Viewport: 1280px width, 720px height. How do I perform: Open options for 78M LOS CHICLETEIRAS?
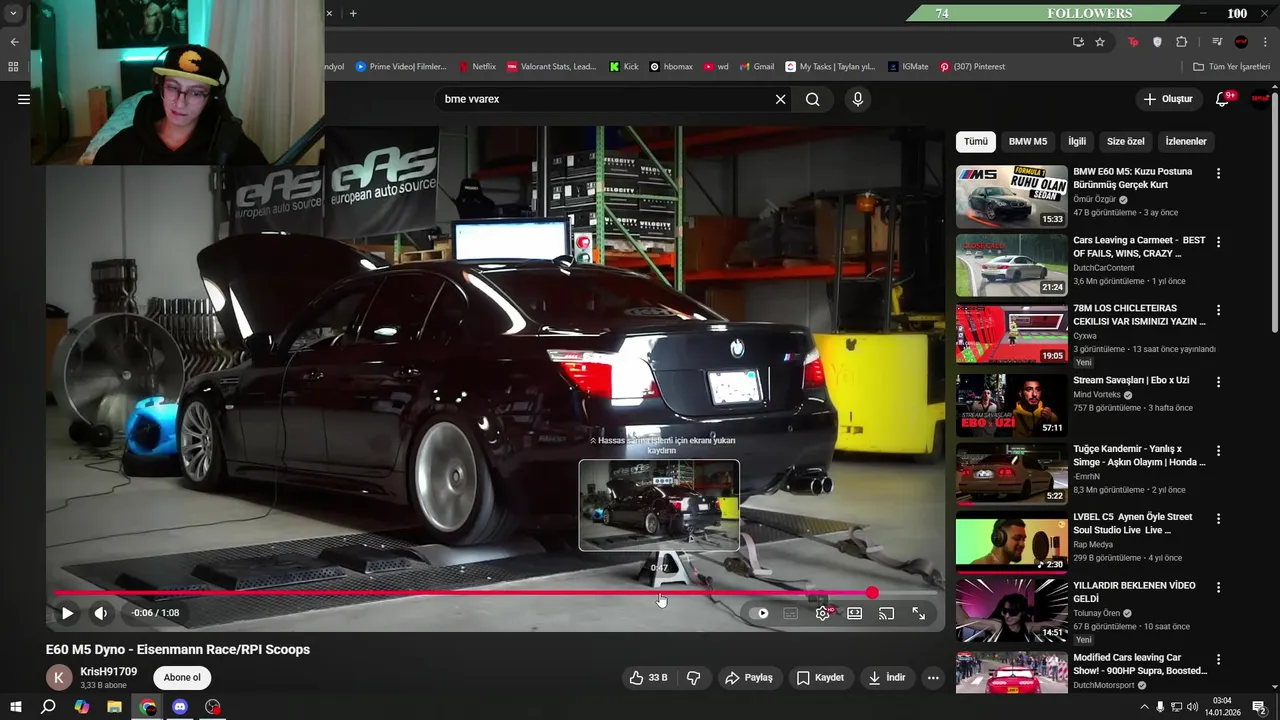(1218, 310)
